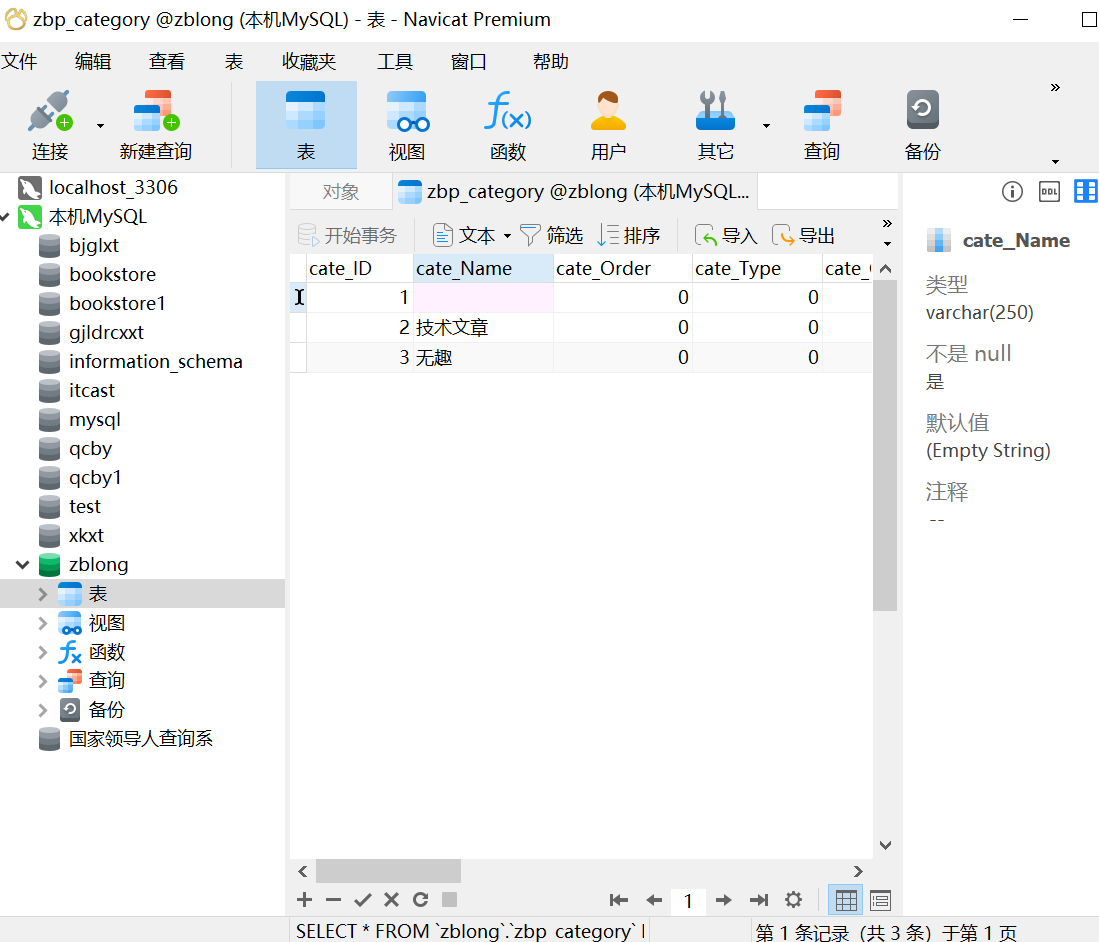This screenshot has width=1099, height=942.
Task: Click the cate_Order column header
Action: 622,268
